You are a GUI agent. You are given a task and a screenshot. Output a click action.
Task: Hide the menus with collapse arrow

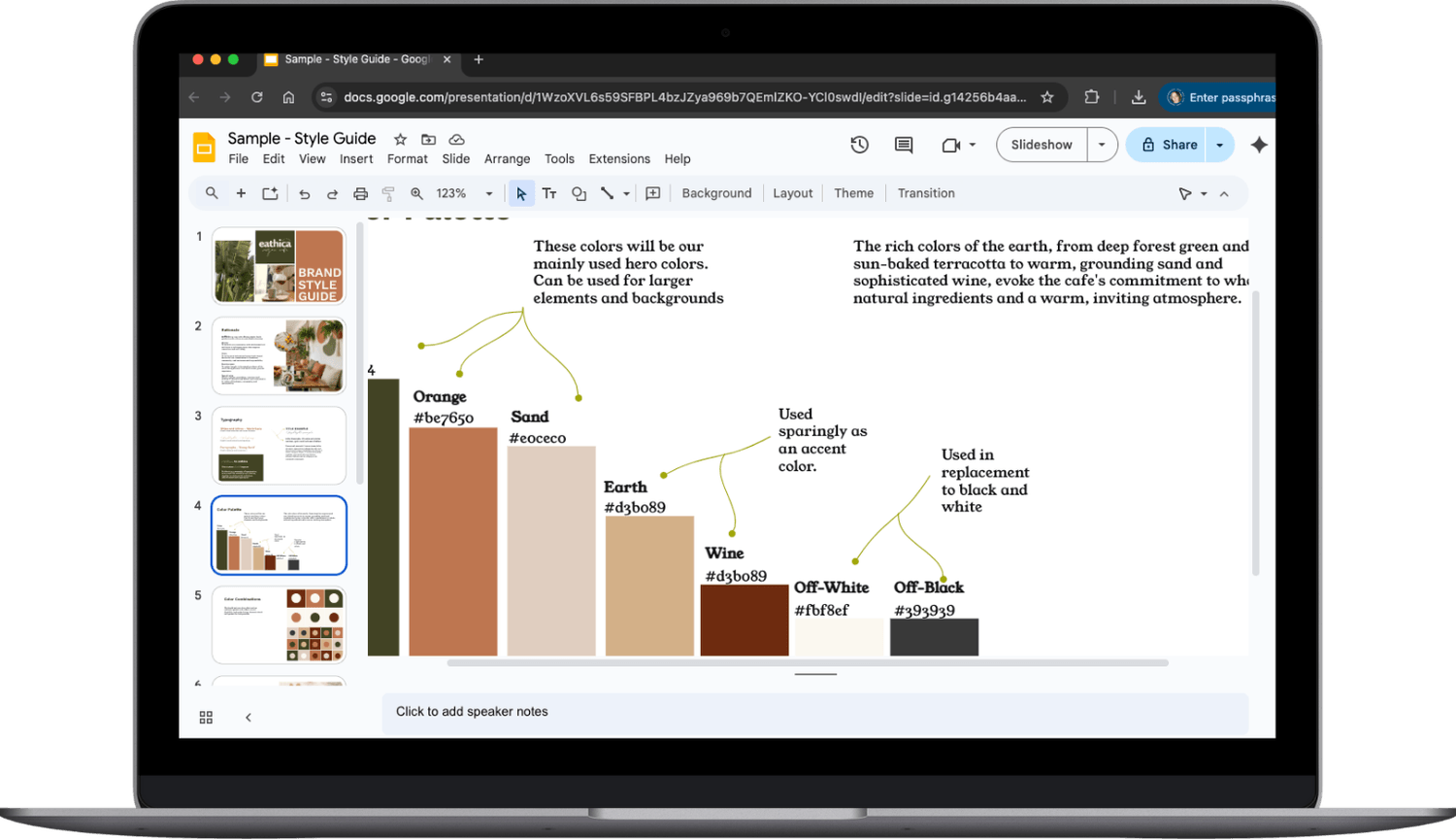pos(1224,193)
